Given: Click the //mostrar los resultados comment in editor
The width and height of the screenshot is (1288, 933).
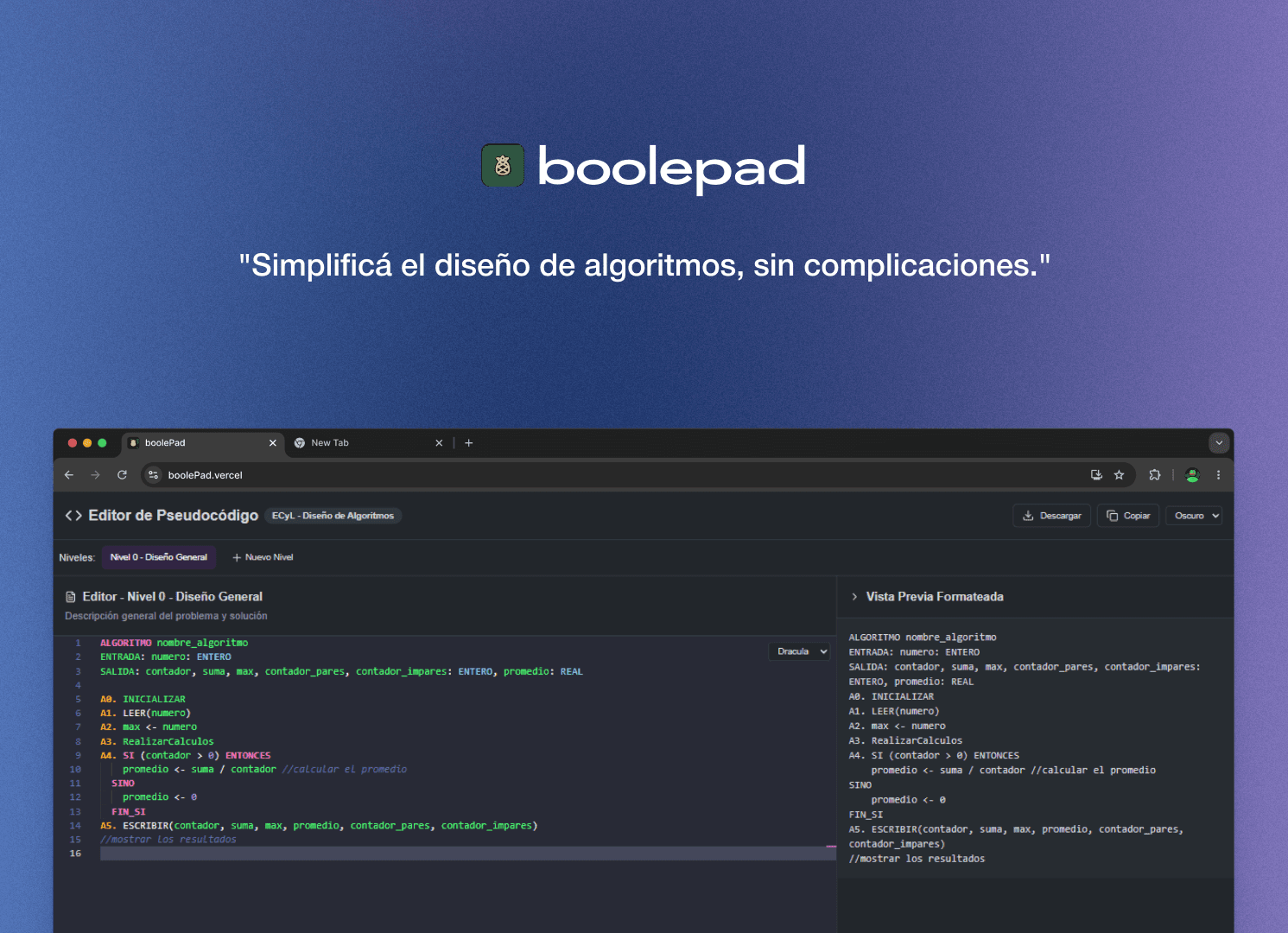Looking at the screenshot, I should click(168, 839).
